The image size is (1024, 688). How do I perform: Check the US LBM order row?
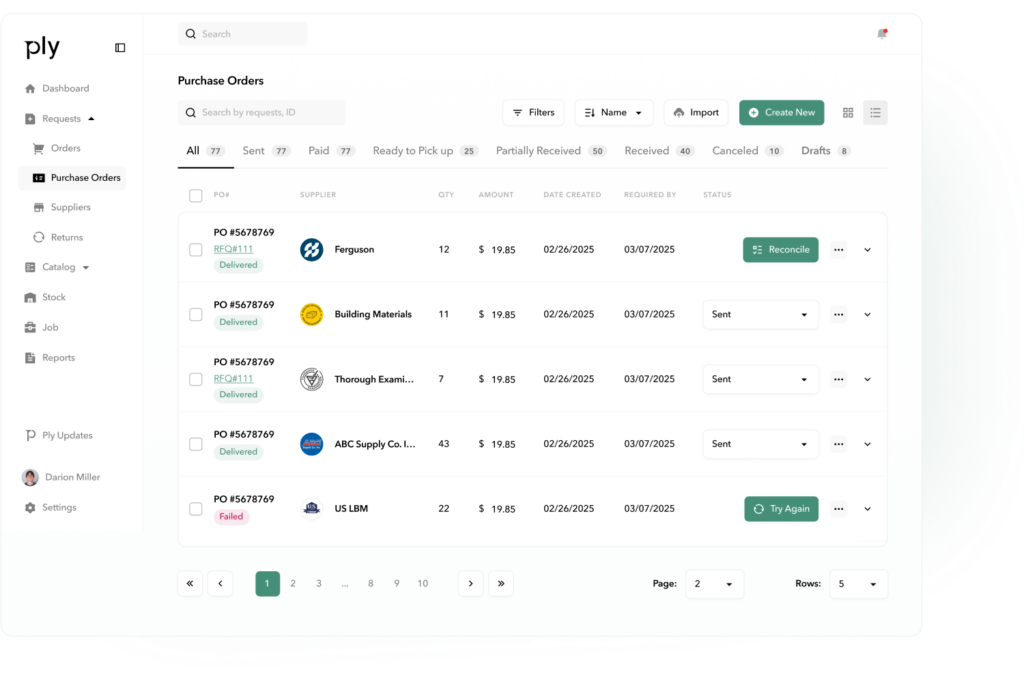point(196,509)
